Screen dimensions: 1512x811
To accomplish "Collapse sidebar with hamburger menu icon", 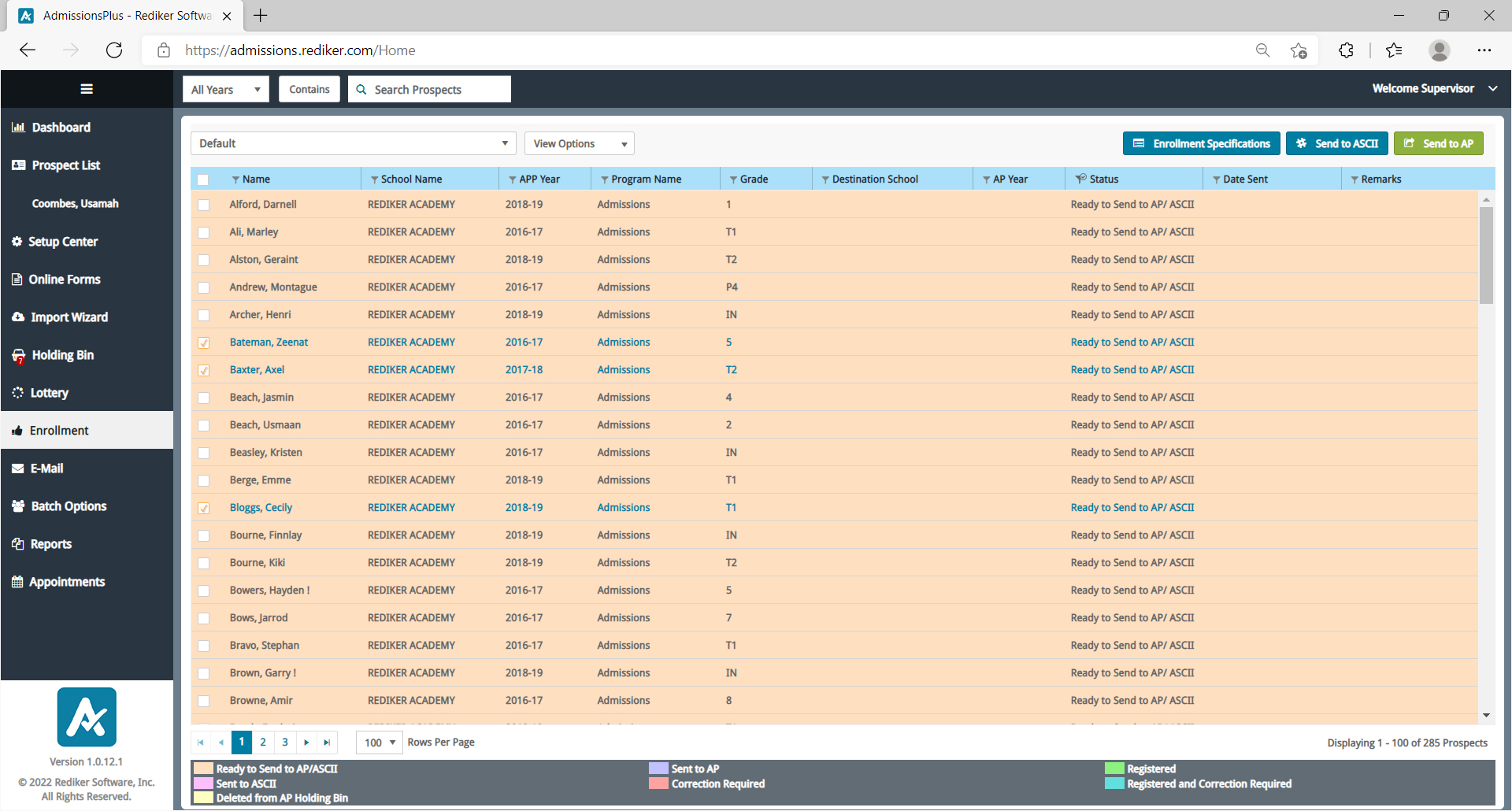I will click(x=87, y=89).
